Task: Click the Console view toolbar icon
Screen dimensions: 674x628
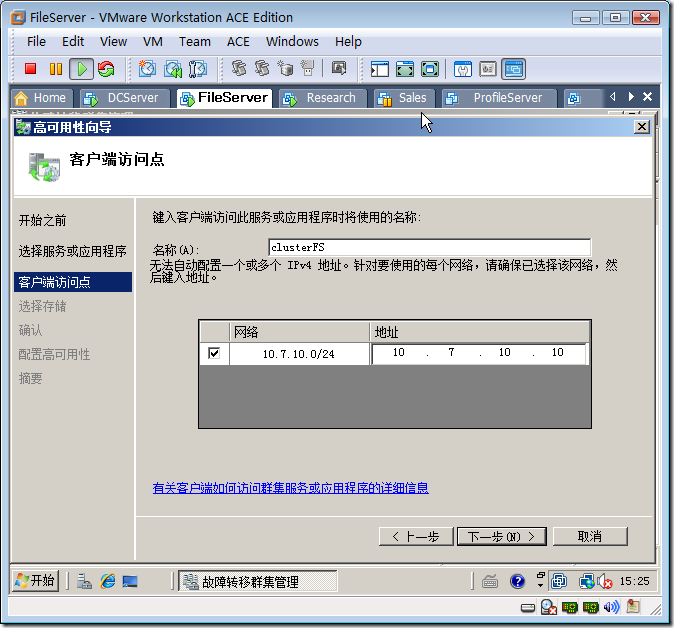Action: (x=513, y=69)
